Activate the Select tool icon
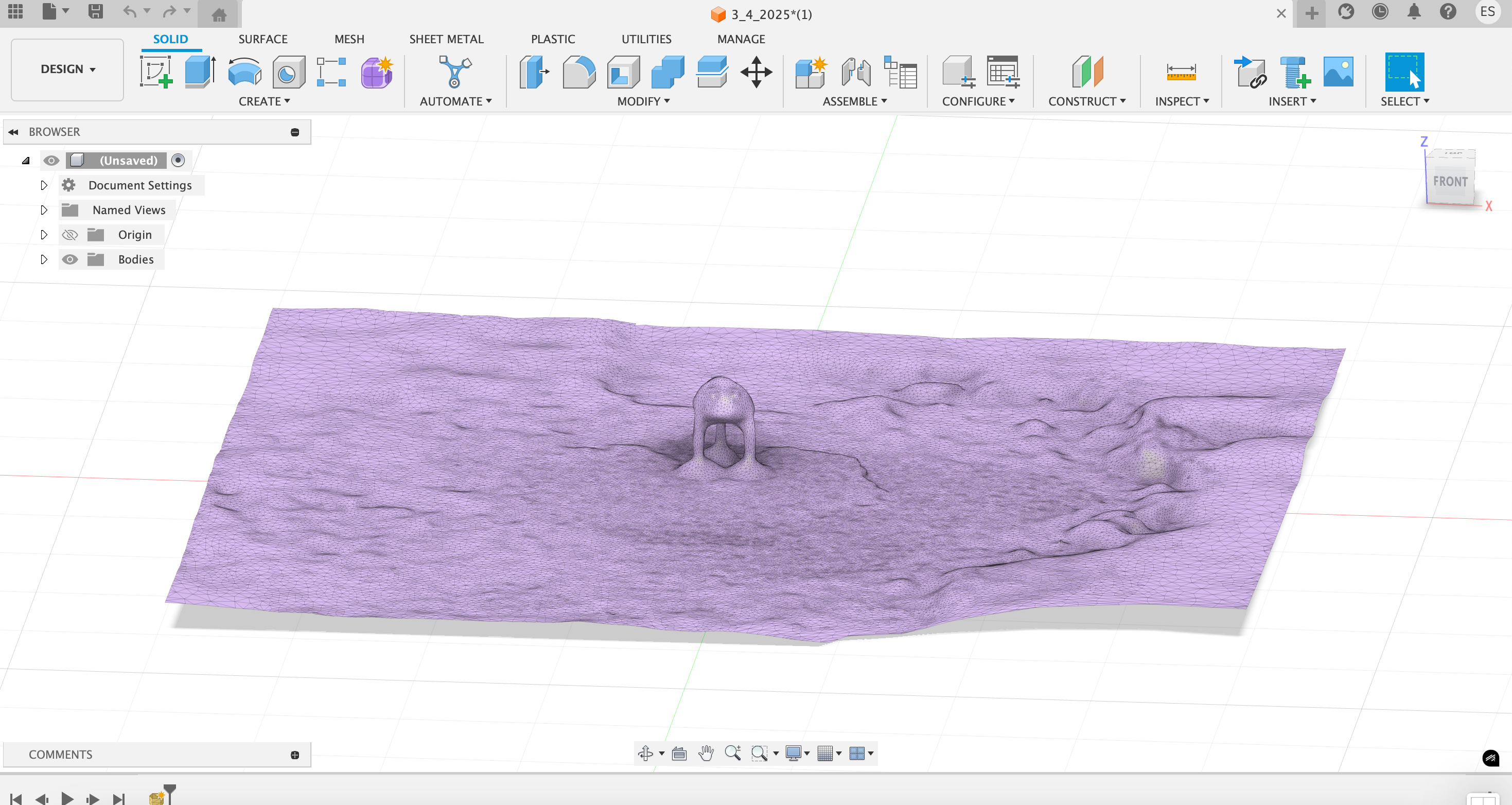 tap(1404, 72)
